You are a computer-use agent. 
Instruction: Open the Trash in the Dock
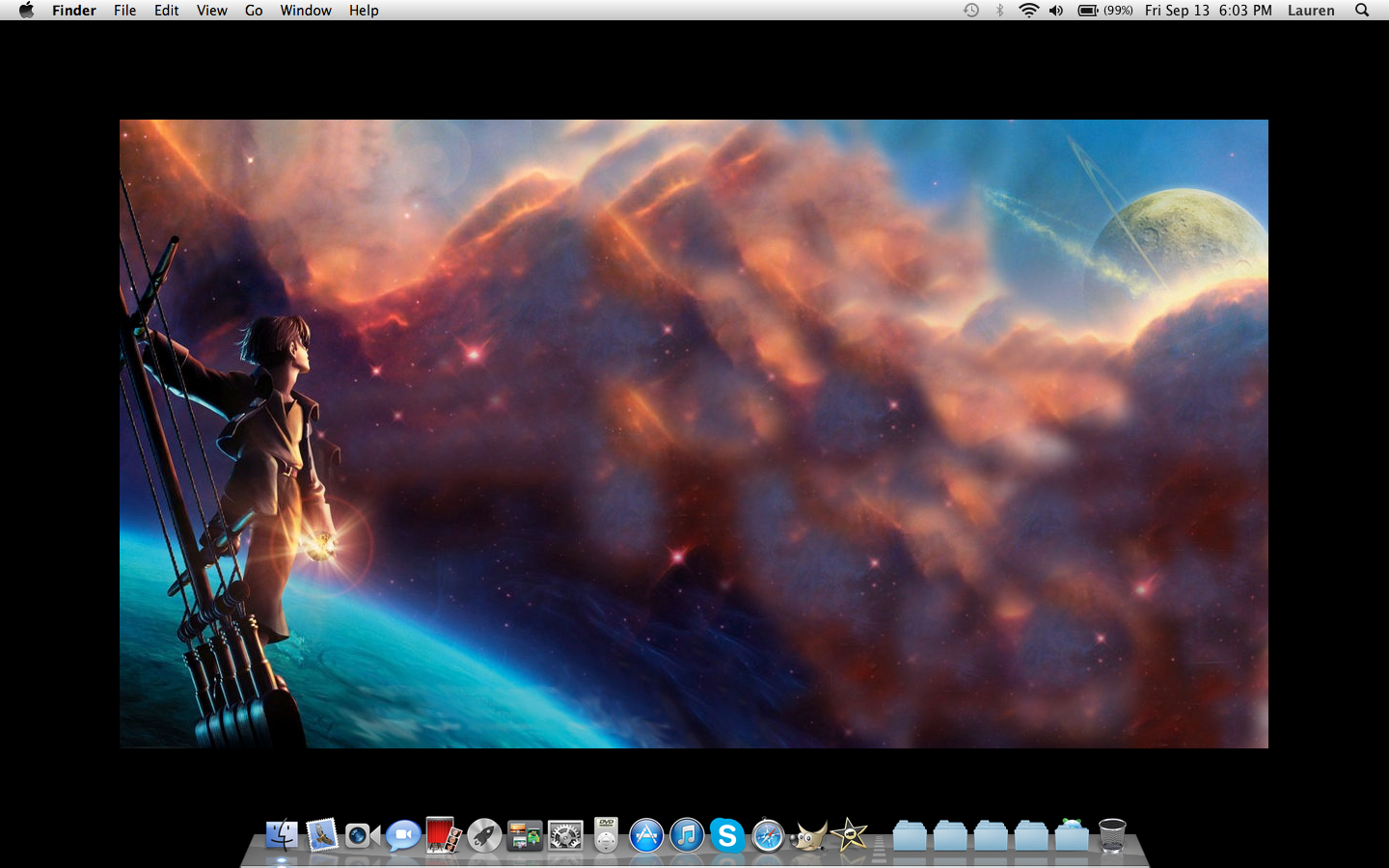click(1112, 835)
